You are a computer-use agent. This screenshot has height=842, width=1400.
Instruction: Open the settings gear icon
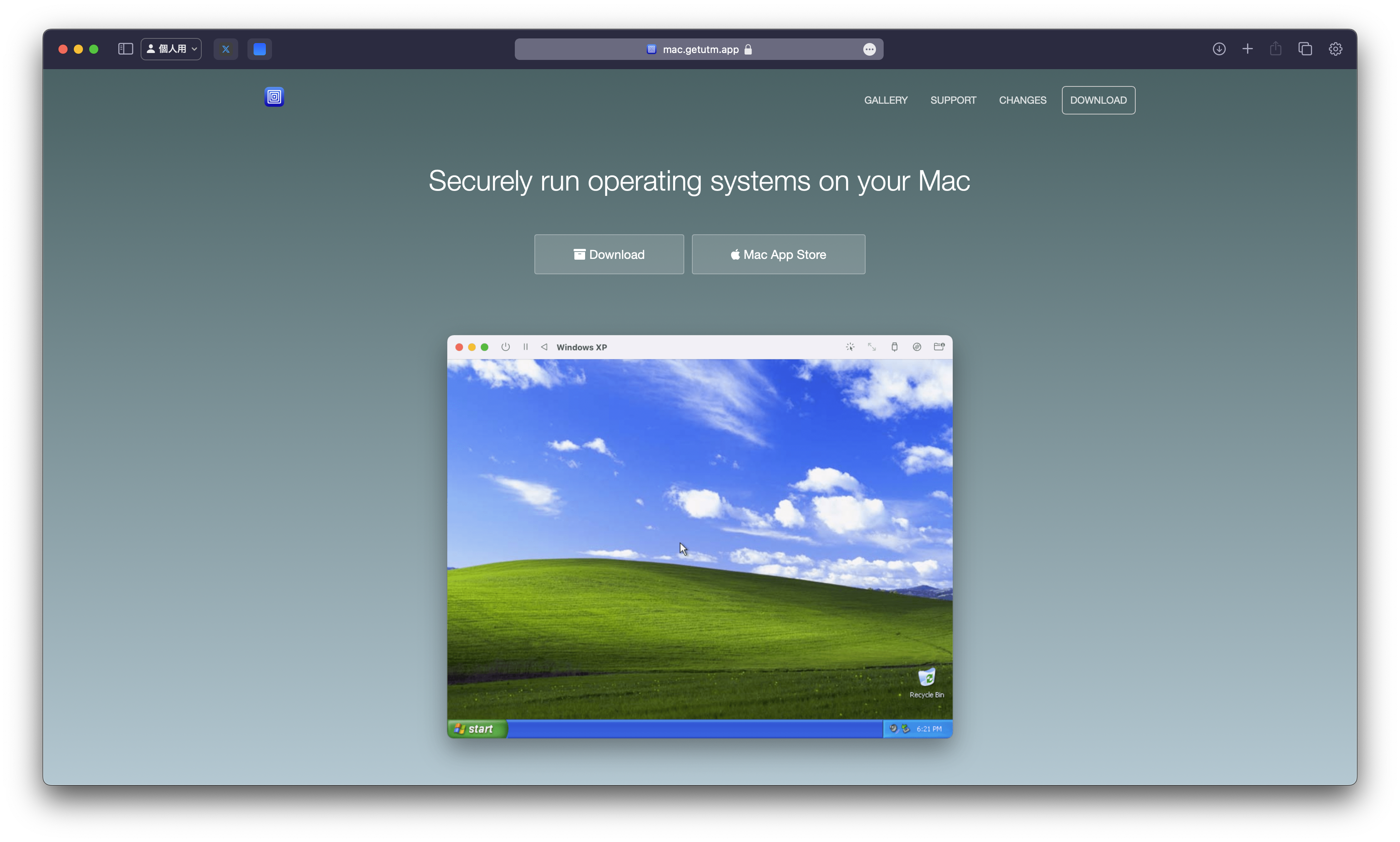tap(1335, 50)
